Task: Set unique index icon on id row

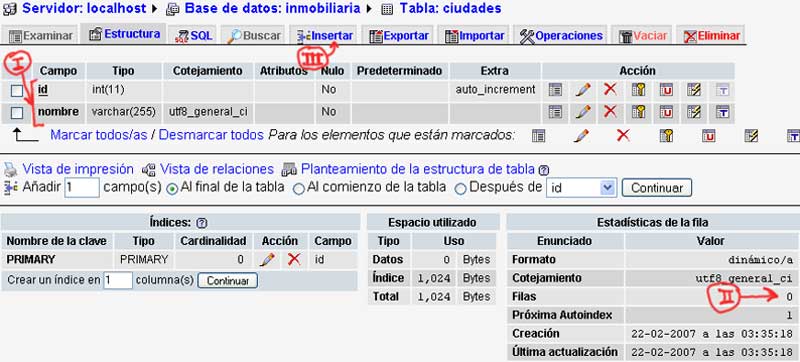Action: click(666, 90)
